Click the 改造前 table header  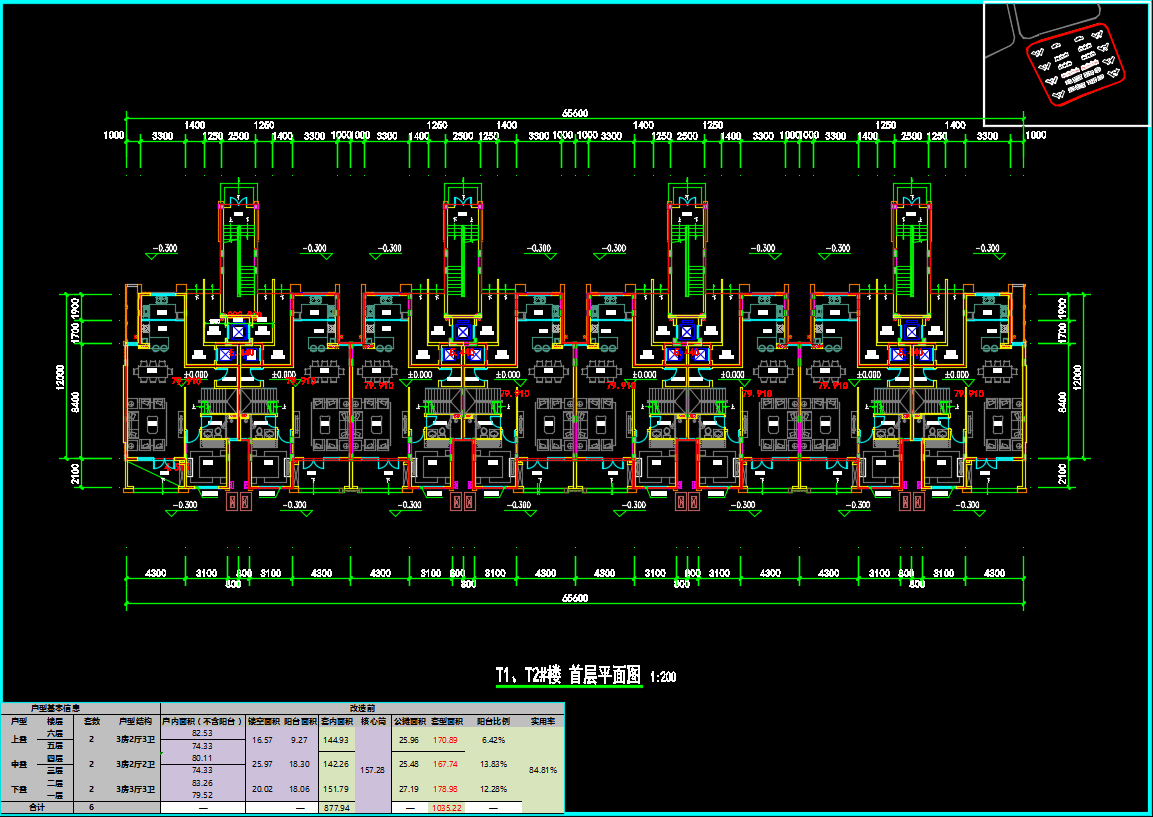(363, 708)
